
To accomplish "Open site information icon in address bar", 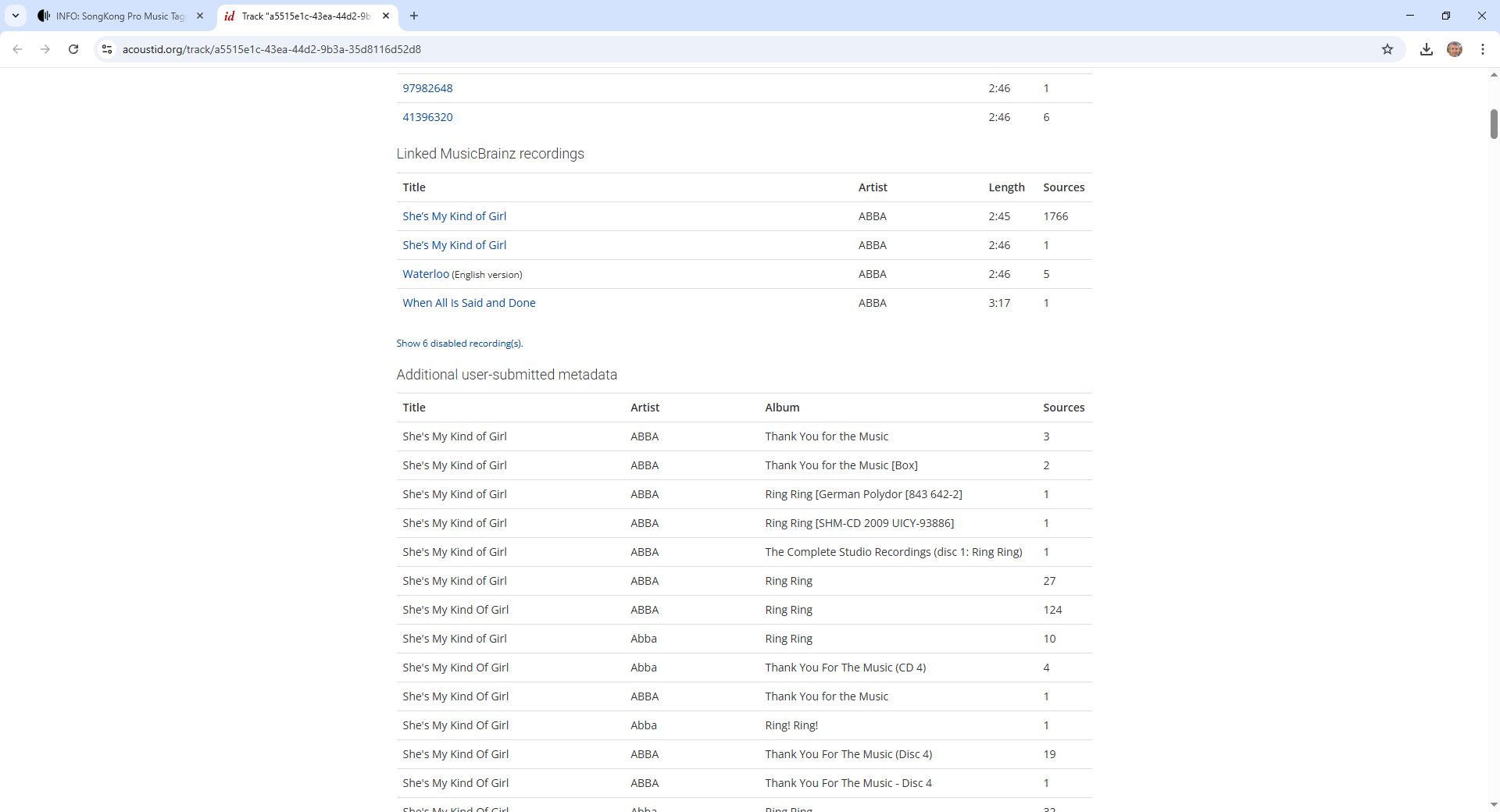I will tap(107, 49).
